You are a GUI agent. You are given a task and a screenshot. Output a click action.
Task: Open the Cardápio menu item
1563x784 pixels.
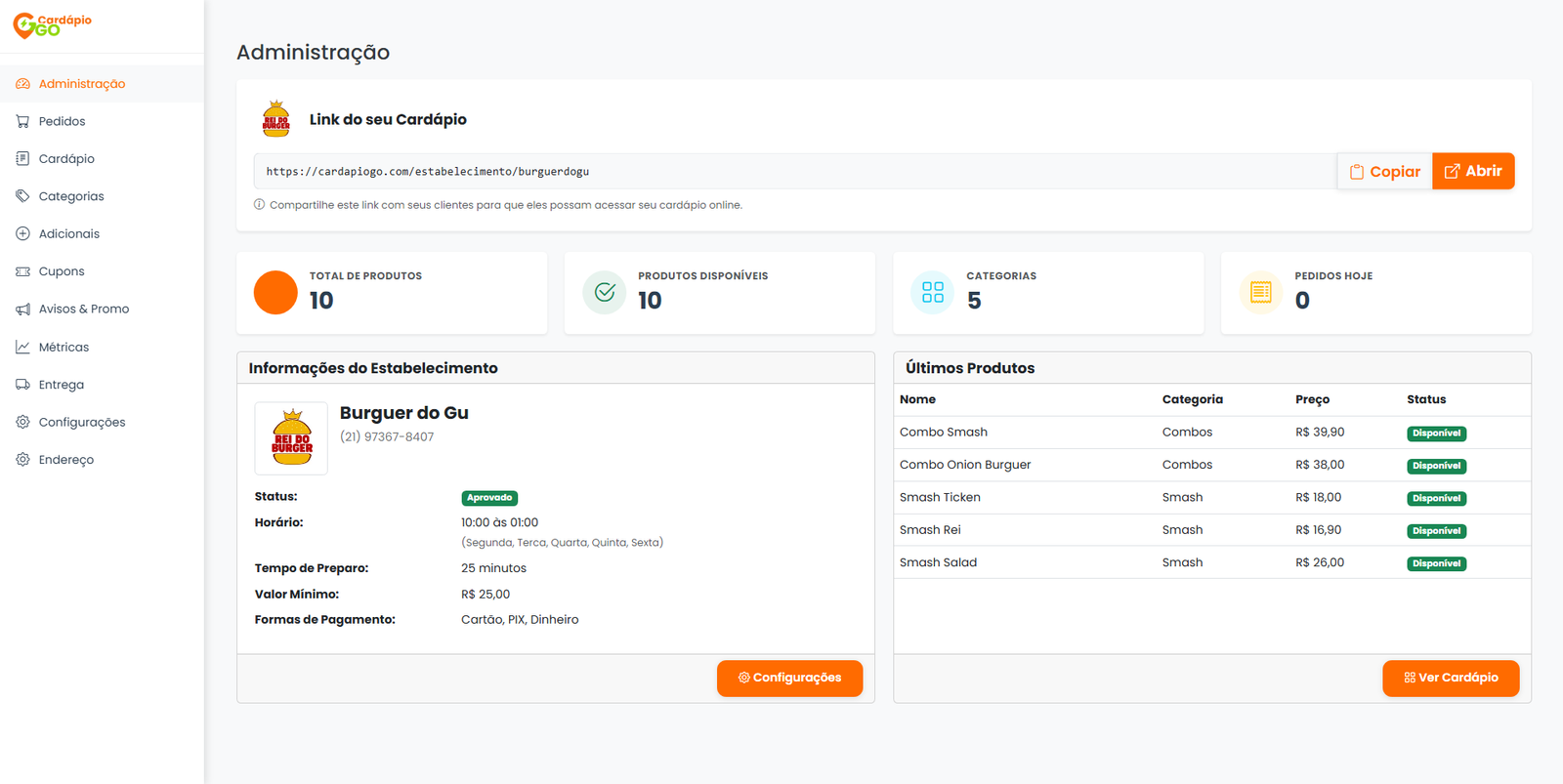coord(66,158)
